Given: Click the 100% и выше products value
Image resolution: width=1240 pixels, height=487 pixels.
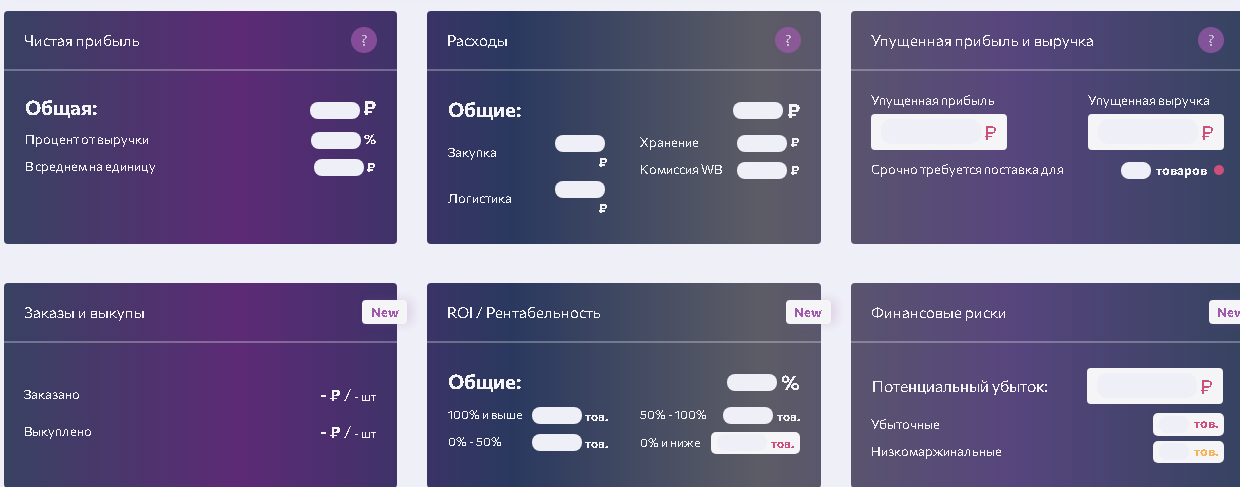Looking at the screenshot, I should (x=557, y=416).
